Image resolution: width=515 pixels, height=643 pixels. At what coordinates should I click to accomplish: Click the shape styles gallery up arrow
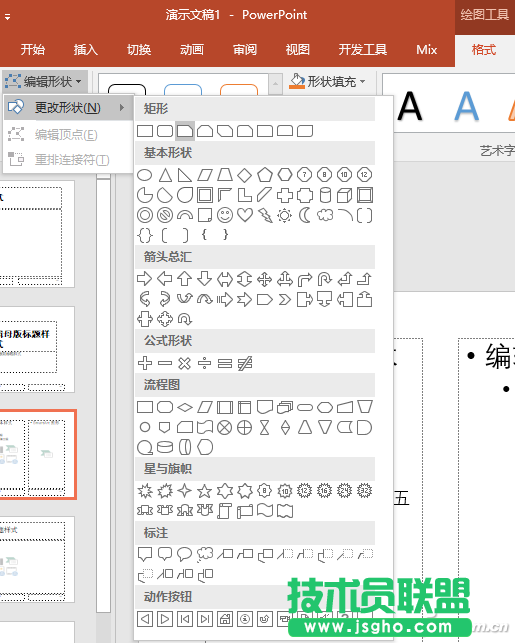pos(276,84)
